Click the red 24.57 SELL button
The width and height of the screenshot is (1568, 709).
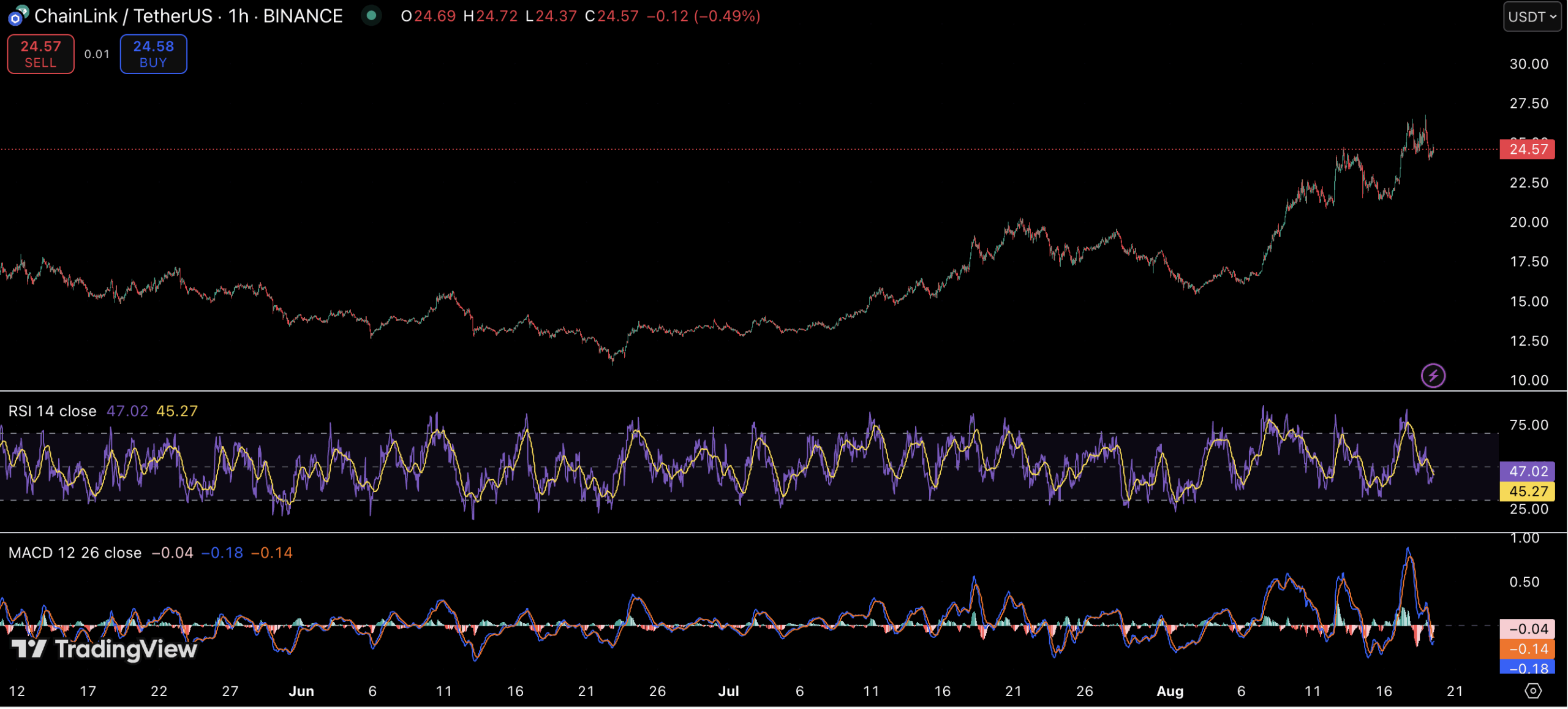click(40, 54)
